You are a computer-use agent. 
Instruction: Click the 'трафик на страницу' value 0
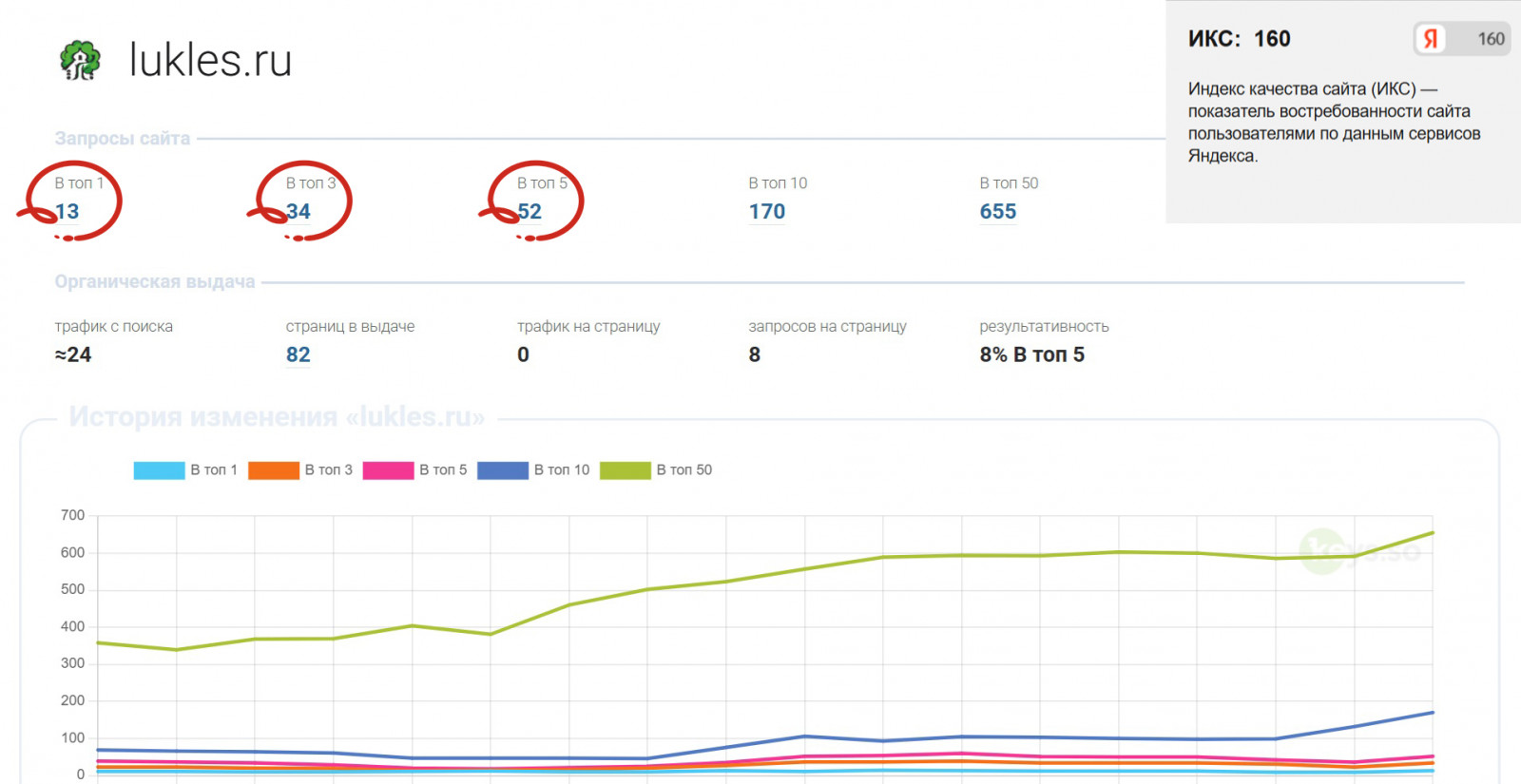pyautogui.click(x=524, y=354)
